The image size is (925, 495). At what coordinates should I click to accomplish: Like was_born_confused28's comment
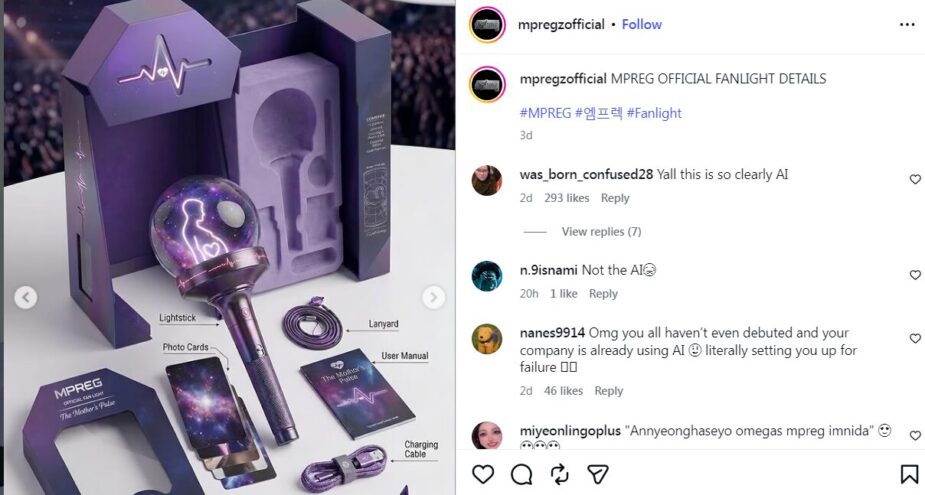click(x=915, y=179)
